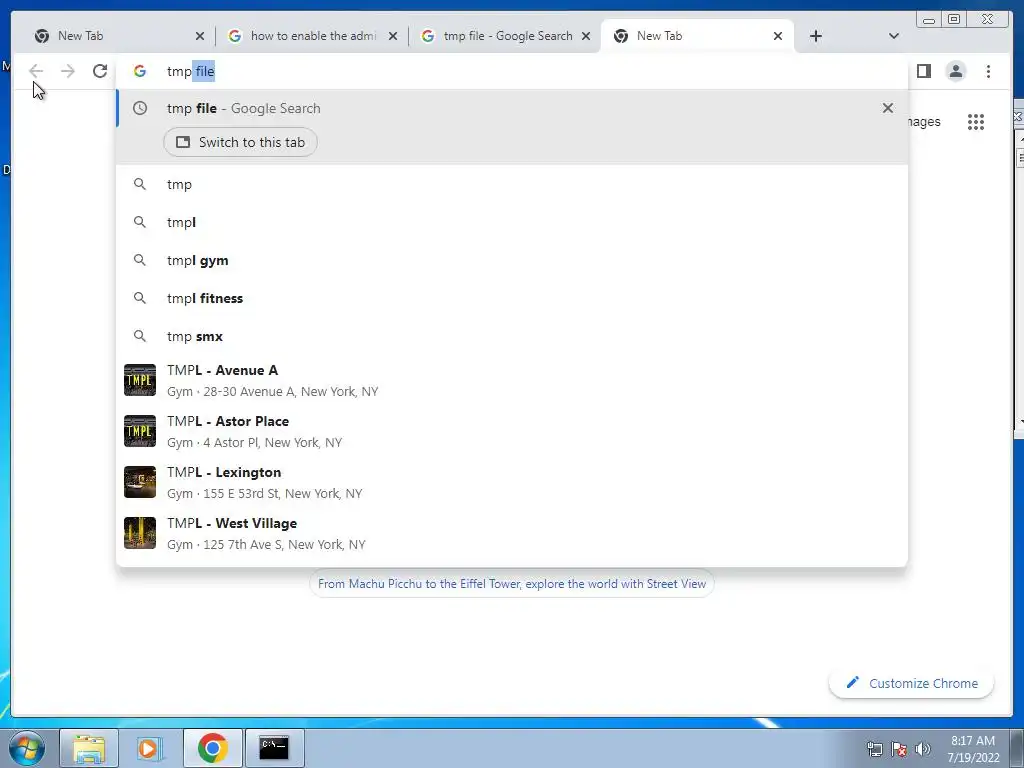Viewport: 1024px width, 768px height.
Task: Click Switch to this tab button
Action: [x=240, y=142]
